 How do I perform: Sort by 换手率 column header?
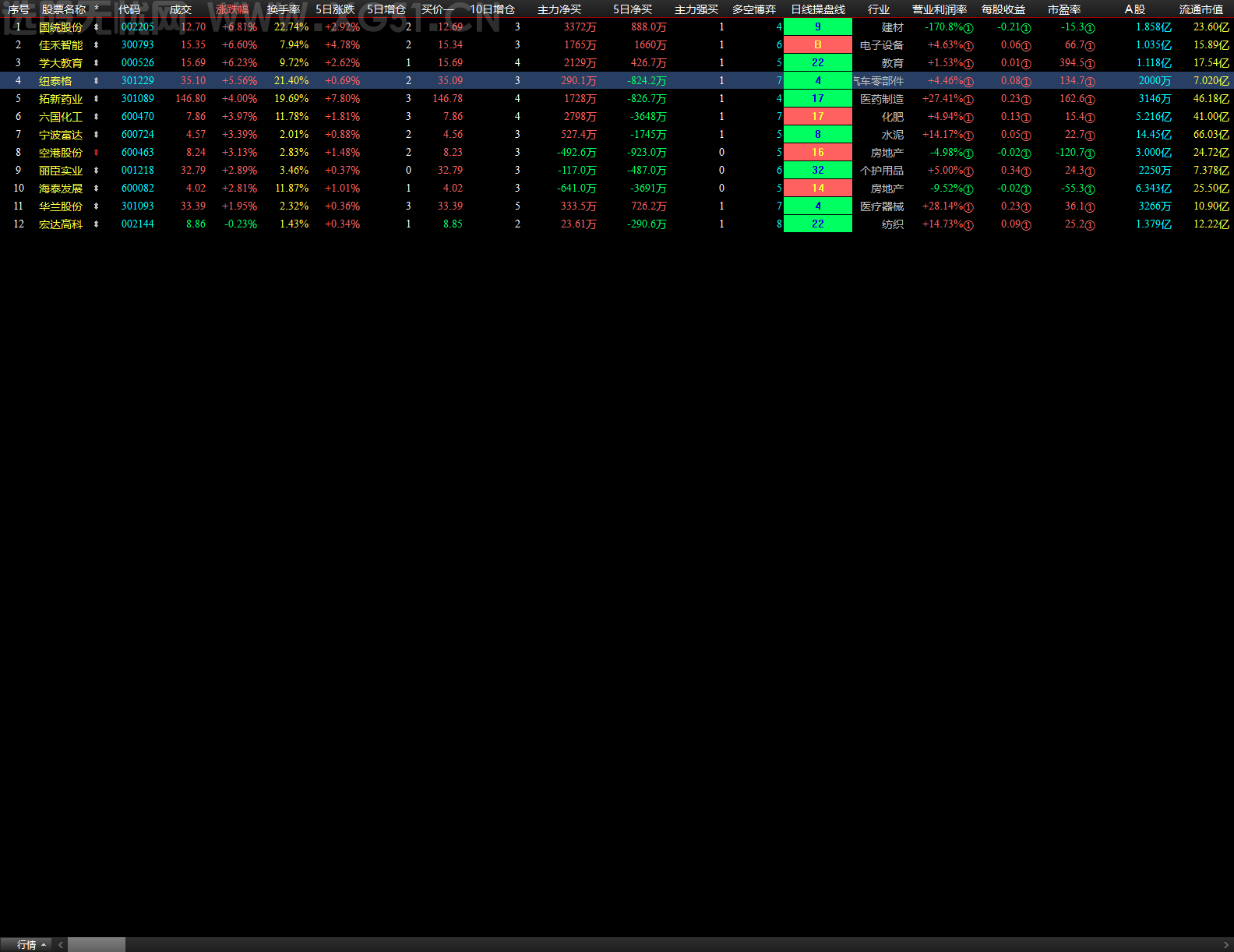tap(284, 9)
